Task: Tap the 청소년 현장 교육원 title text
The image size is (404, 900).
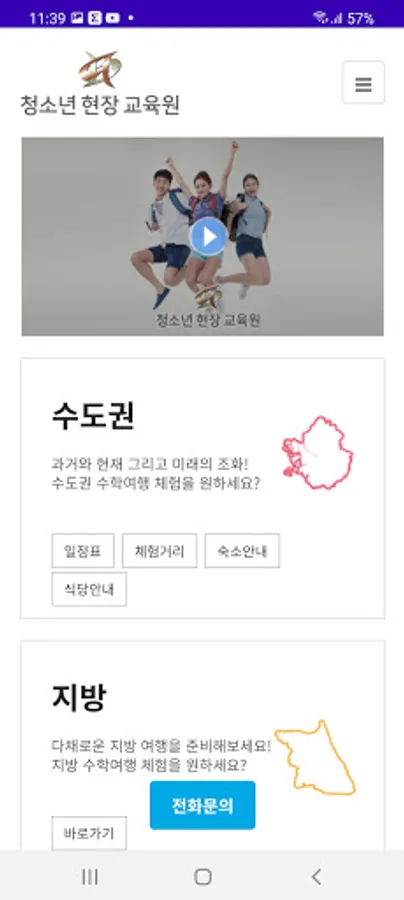Action: tap(100, 105)
